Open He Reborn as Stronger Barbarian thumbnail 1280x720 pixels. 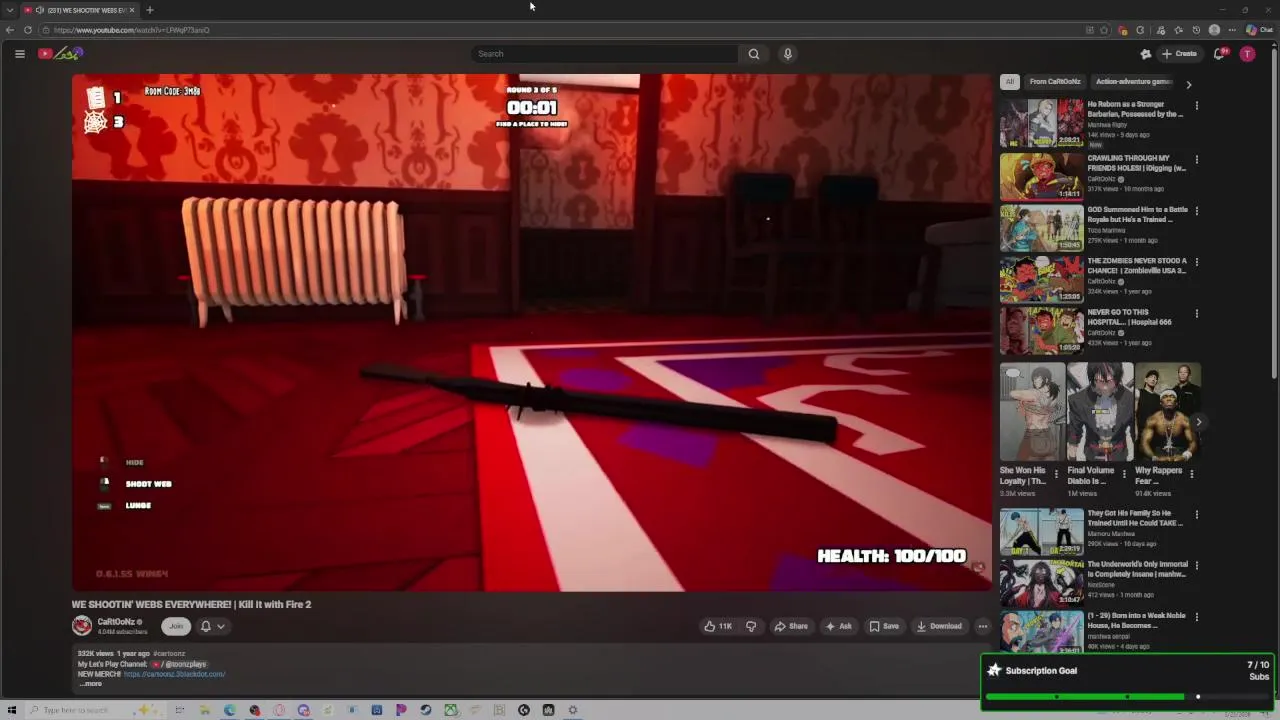[1041, 123]
